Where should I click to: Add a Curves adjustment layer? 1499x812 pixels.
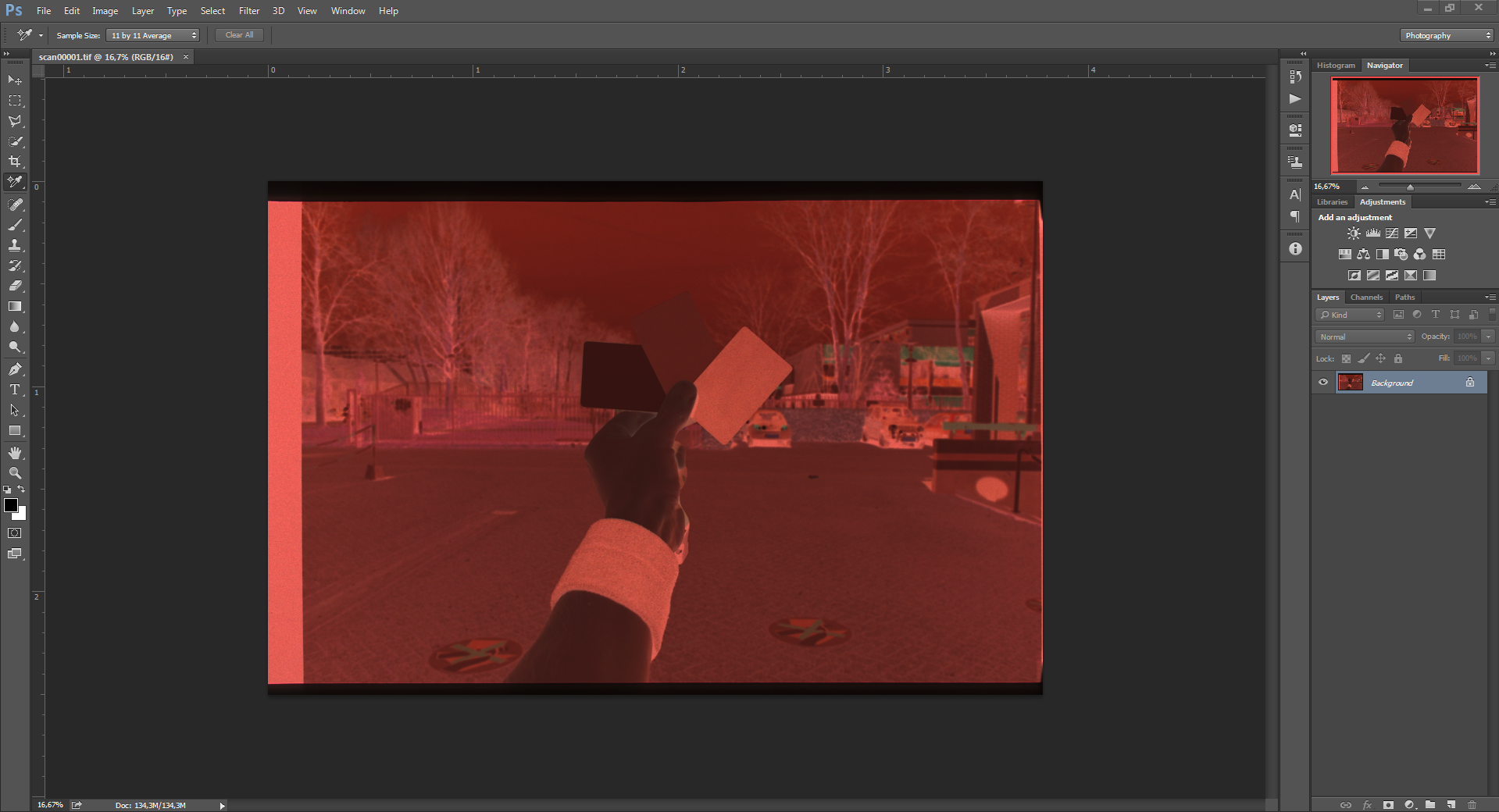pos(1391,233)
